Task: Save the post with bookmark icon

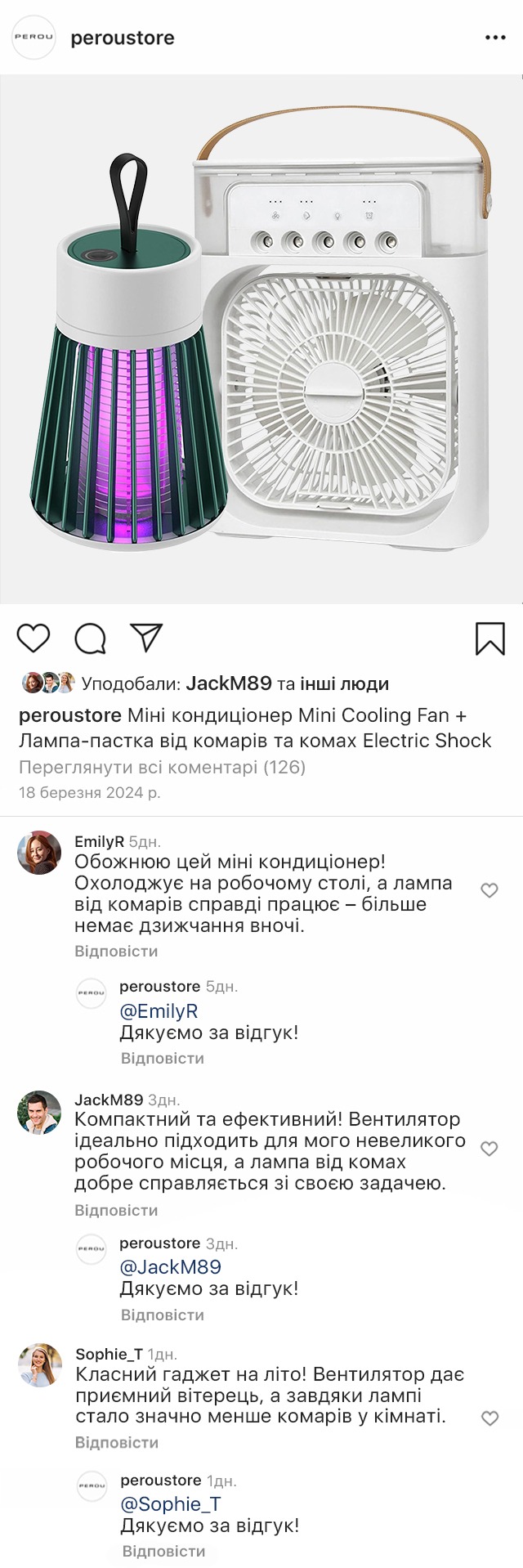Action: click(490, 639)
